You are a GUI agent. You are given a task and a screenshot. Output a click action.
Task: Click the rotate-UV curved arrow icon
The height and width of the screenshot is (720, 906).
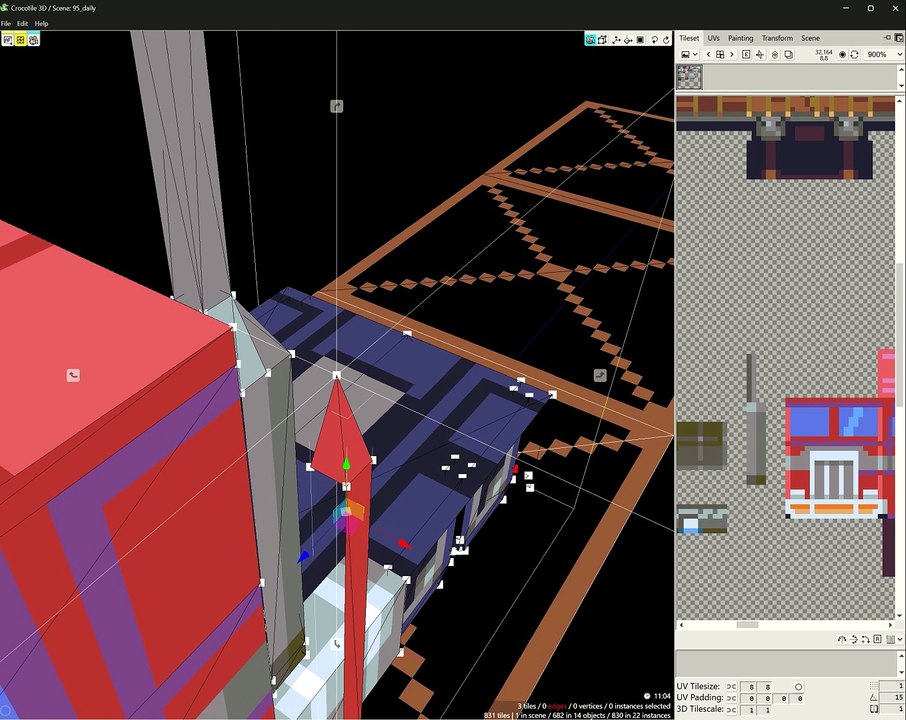865,639
